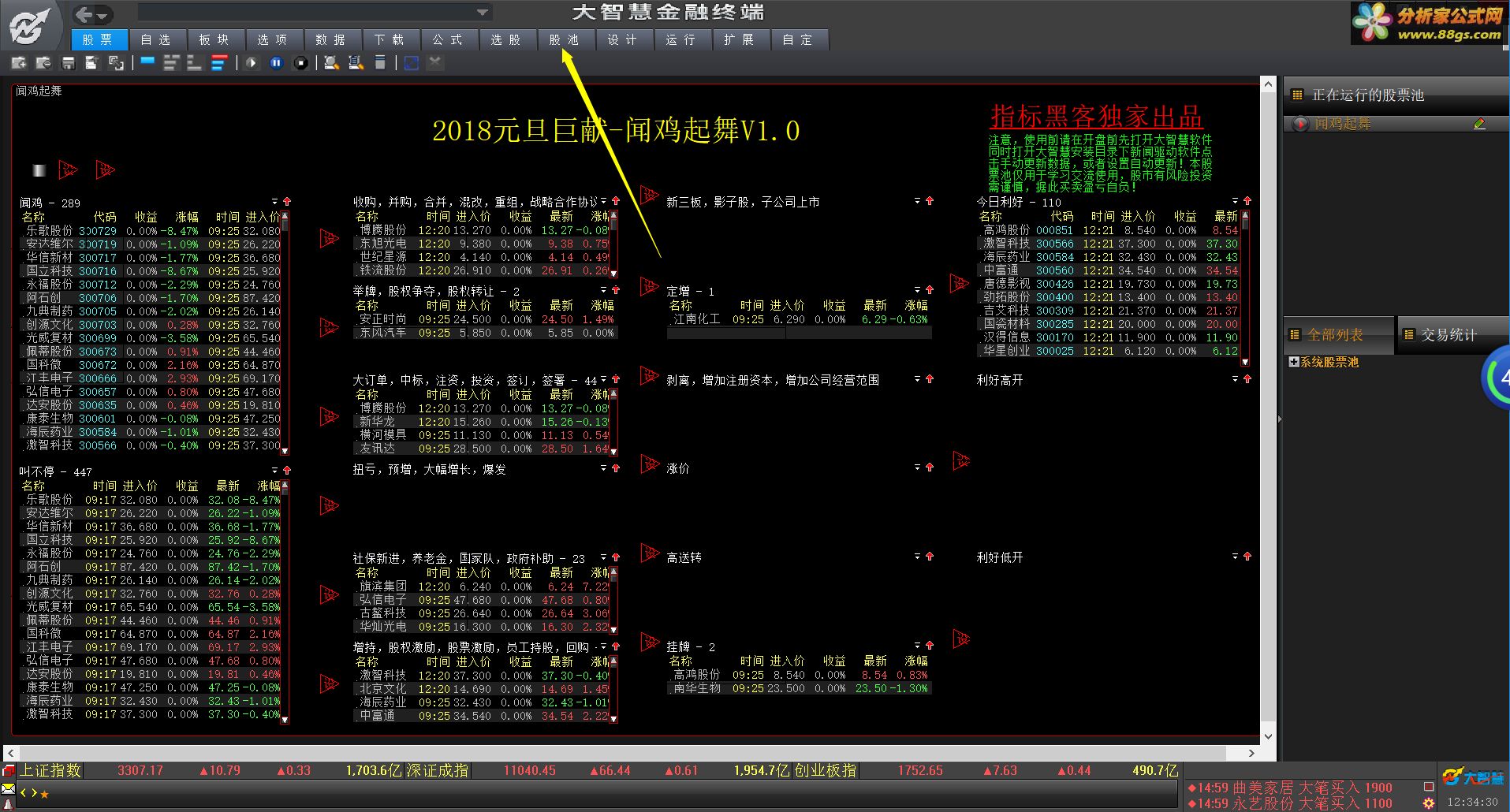Image resolution: width=1510 pixels, height=812 pixels.
Task: Click the main view vertical scrollbar down arrow
Action: (x=1268, y=736)
